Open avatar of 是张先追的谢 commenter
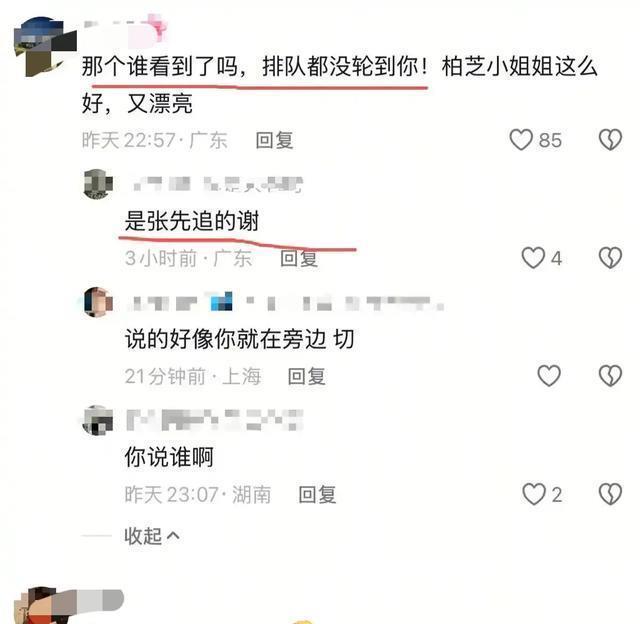This screenshot has height=624, width=640. pyautogui.click(x=98, y=184)
